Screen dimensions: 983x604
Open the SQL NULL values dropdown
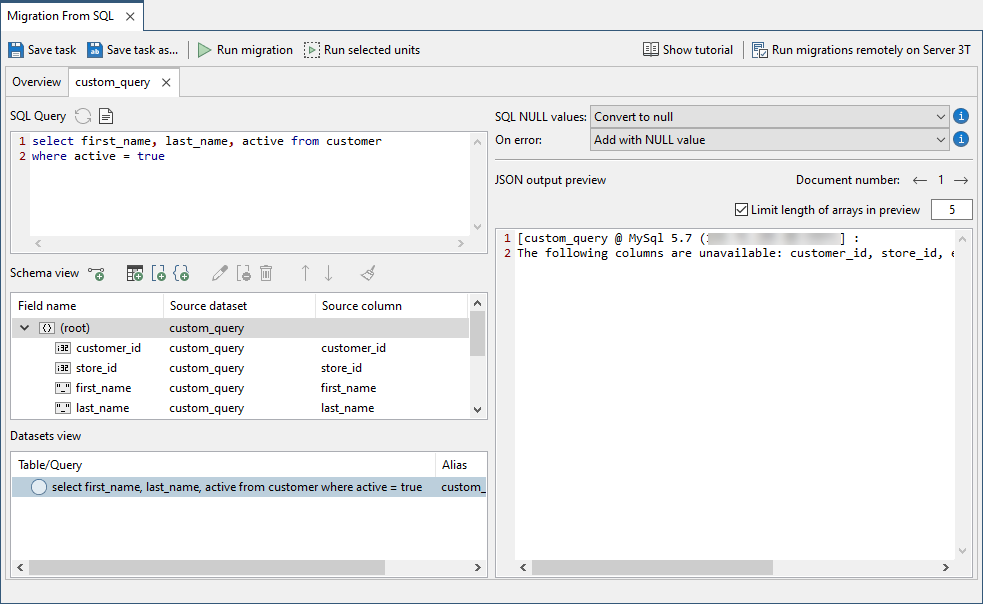pos(769,117)
